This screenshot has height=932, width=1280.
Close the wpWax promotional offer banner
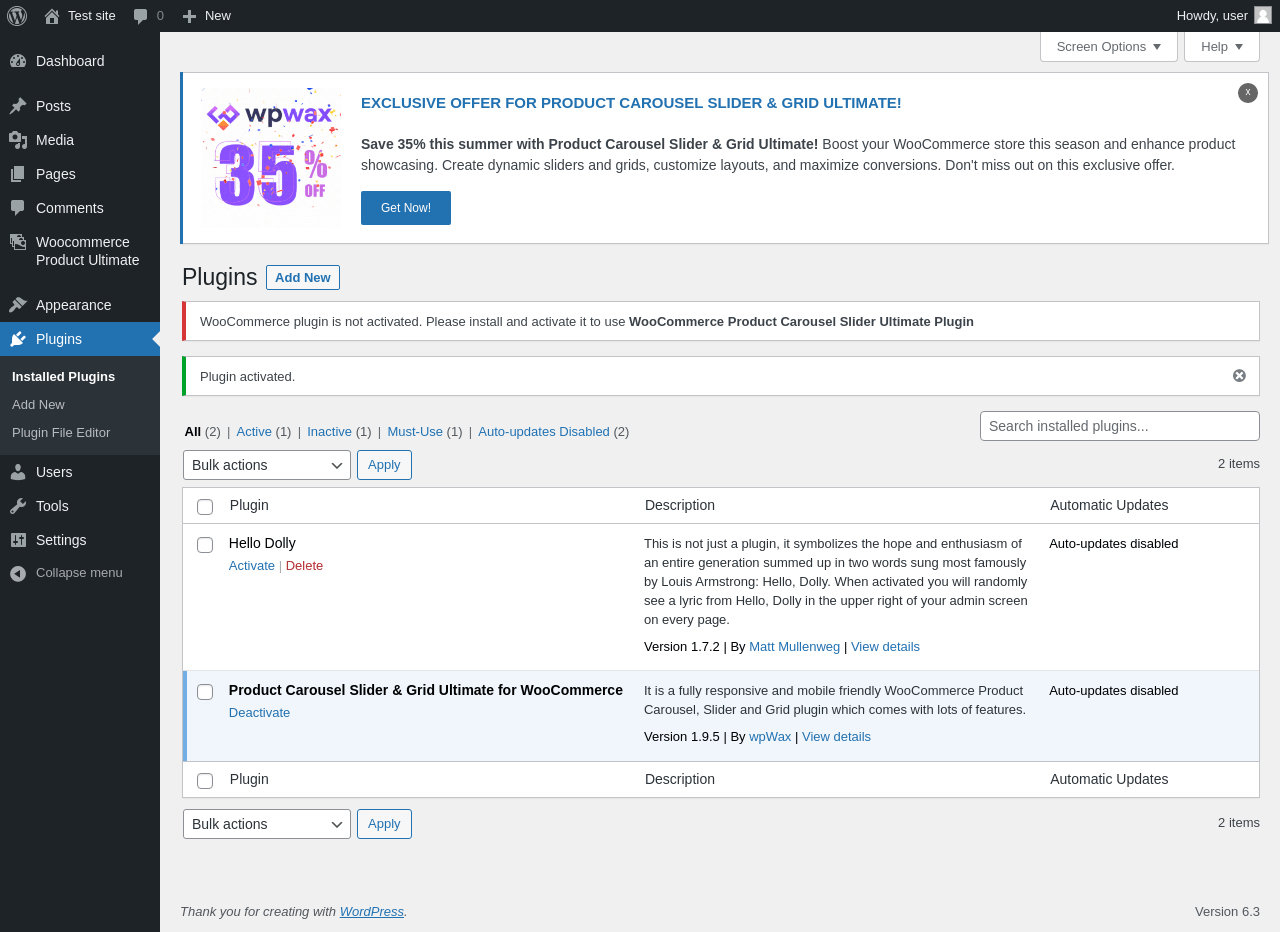(x=1248, y=93)
